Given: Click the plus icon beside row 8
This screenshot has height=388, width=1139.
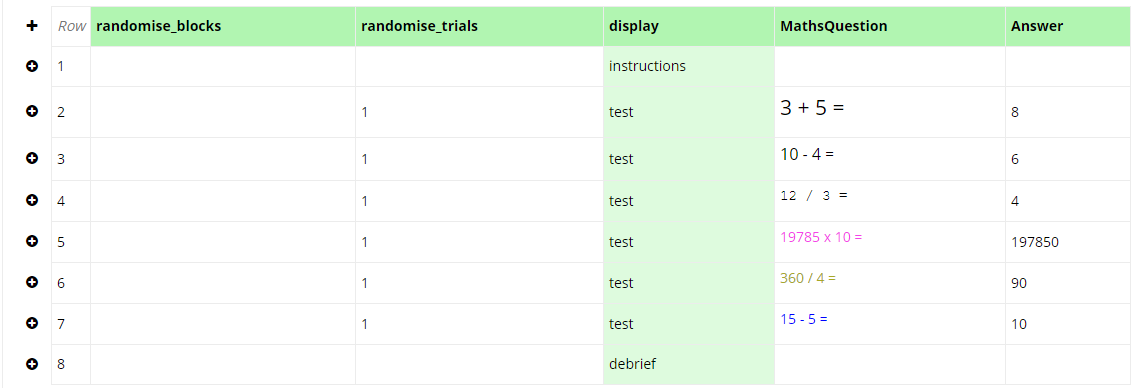Looking at the screenshot, I should (x=32, y=363).
